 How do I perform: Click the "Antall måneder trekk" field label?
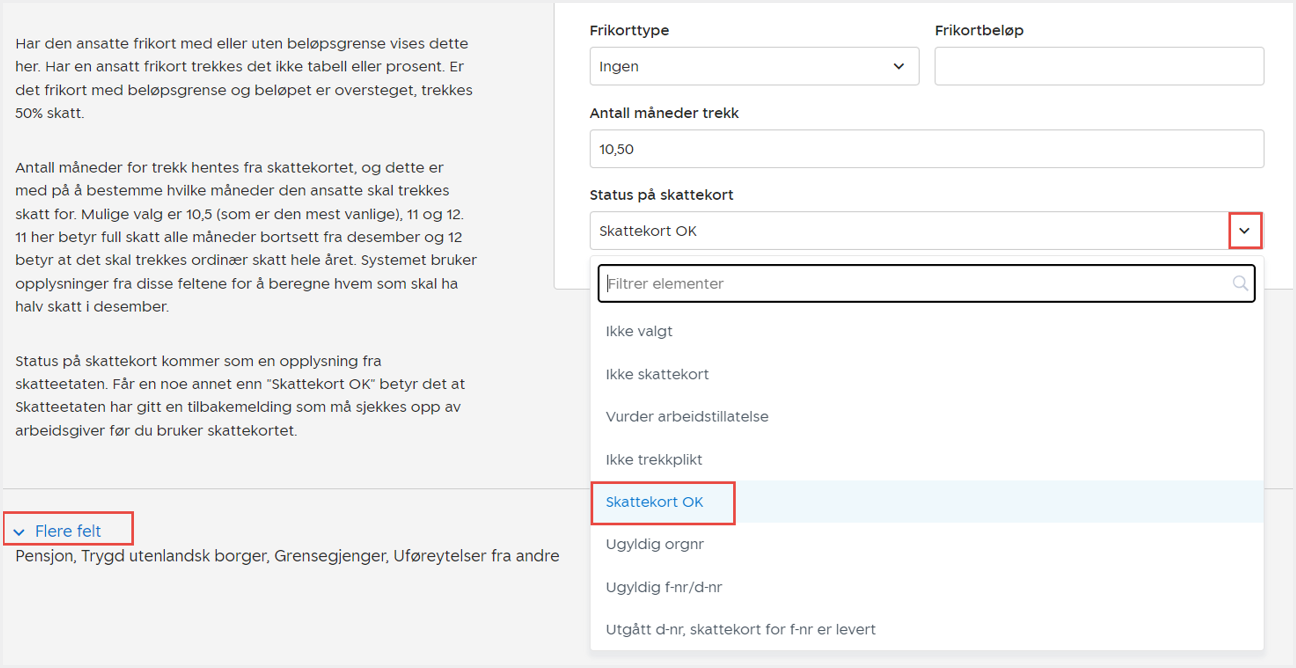tap(664, 113)
